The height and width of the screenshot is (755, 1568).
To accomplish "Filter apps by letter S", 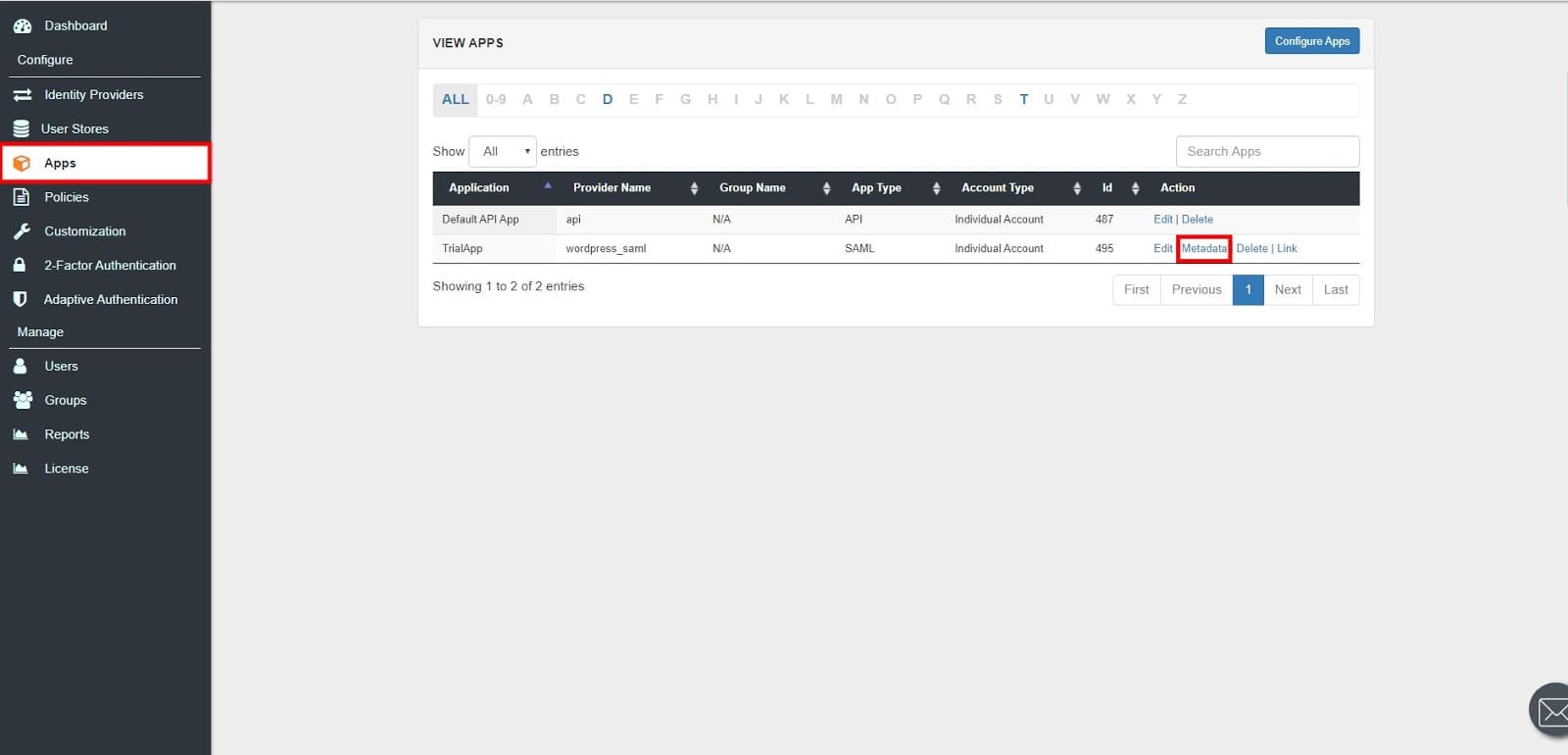I will tap(998, 99).
